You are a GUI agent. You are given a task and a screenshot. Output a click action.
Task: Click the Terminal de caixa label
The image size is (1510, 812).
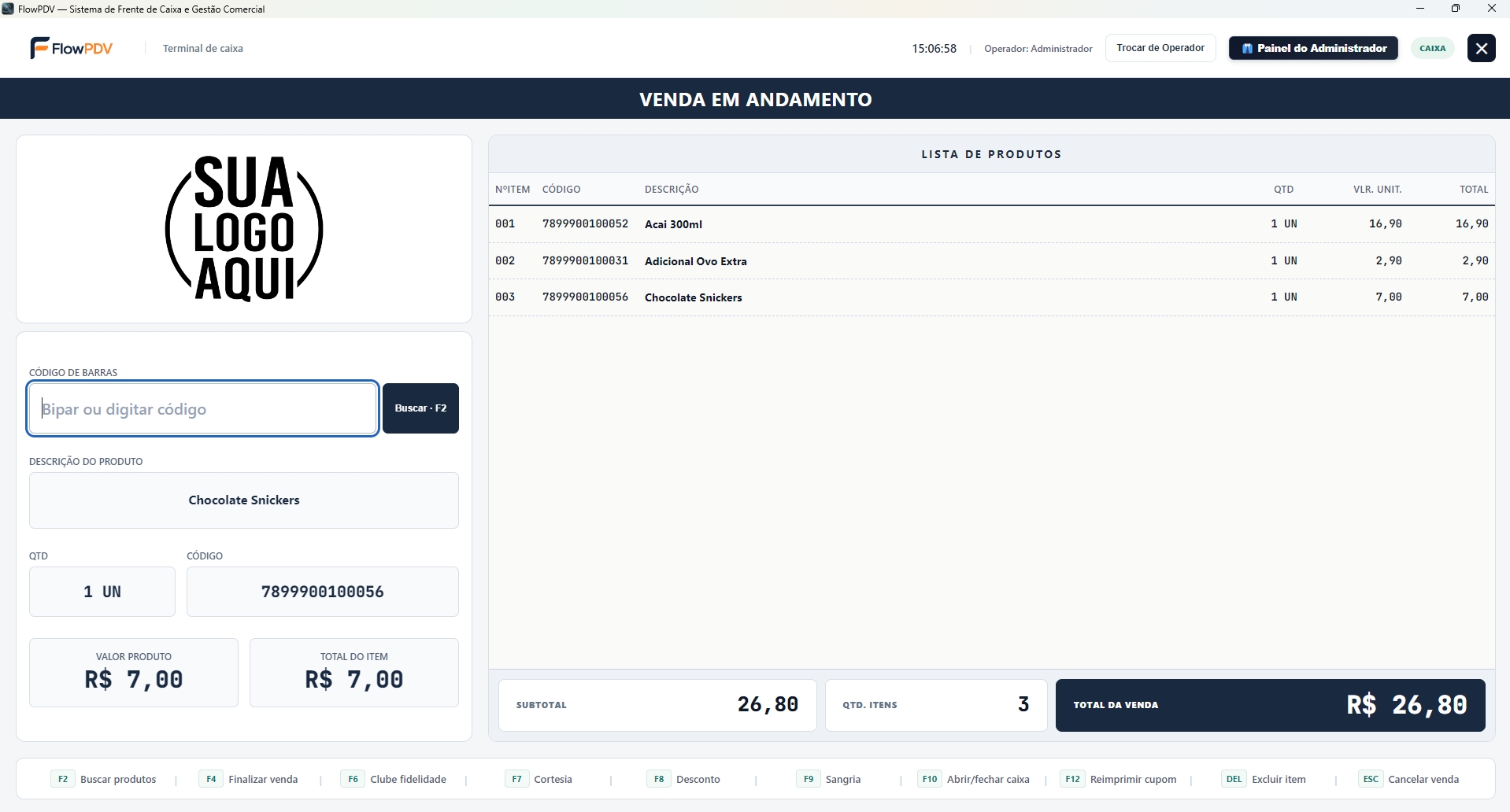pos(203,49)
